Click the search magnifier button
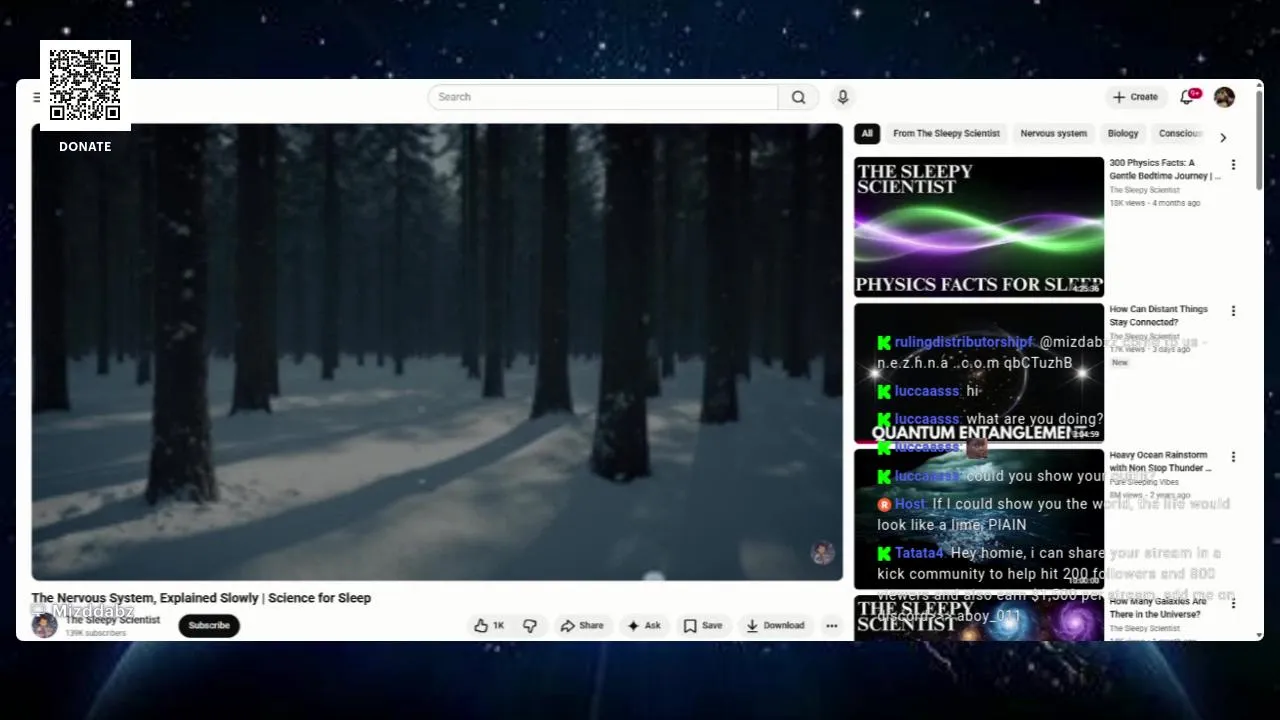Image resolution: width=1280 pixels, height=720 pixels. click(798, 97)
